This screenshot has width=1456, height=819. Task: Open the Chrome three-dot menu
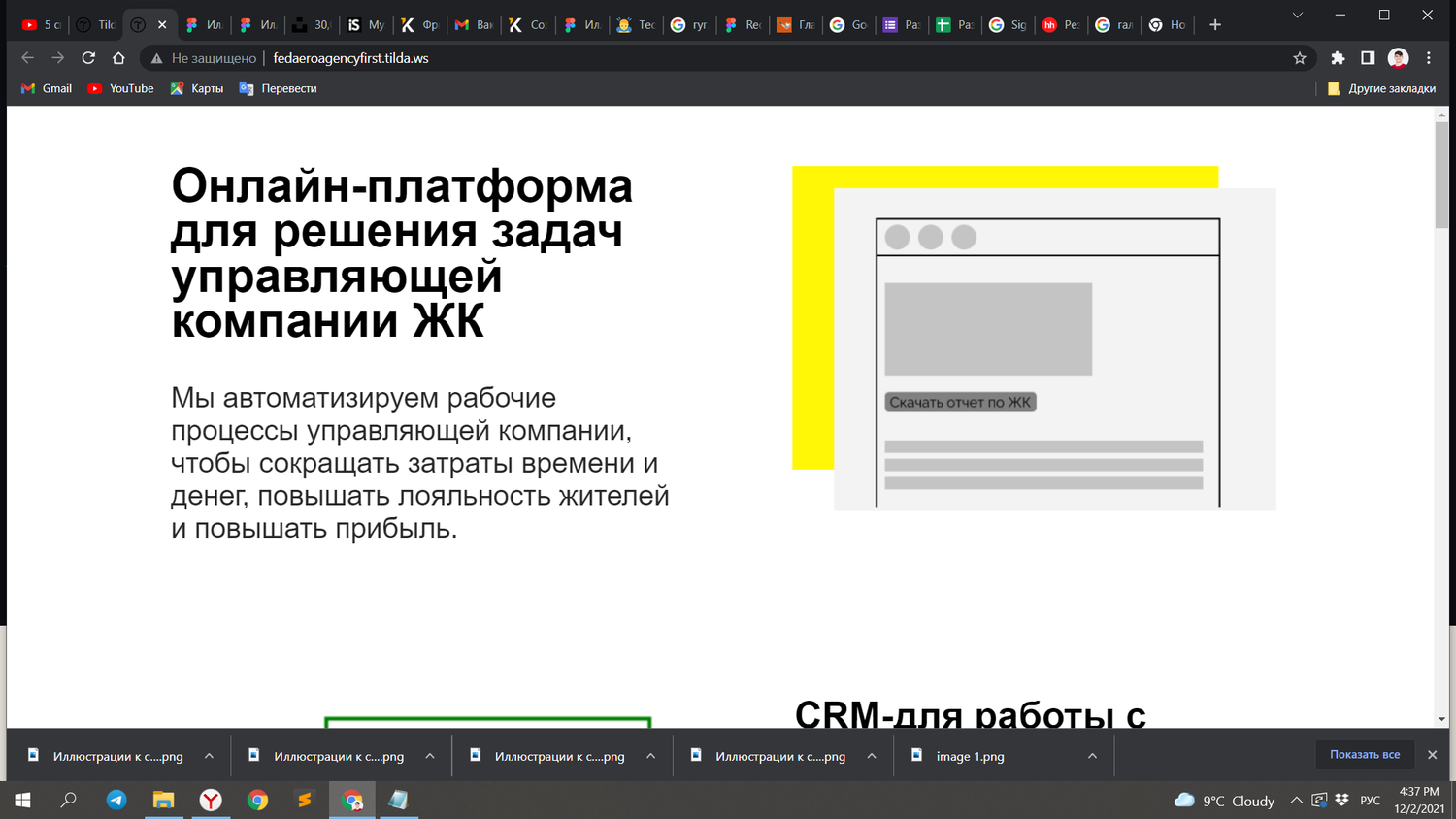1429,58
